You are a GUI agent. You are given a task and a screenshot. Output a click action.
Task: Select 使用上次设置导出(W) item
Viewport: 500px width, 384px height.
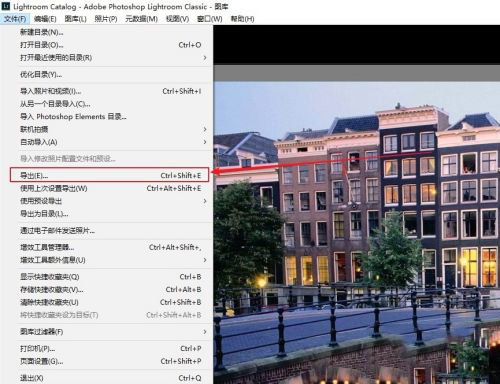click(x=107, y=188)
